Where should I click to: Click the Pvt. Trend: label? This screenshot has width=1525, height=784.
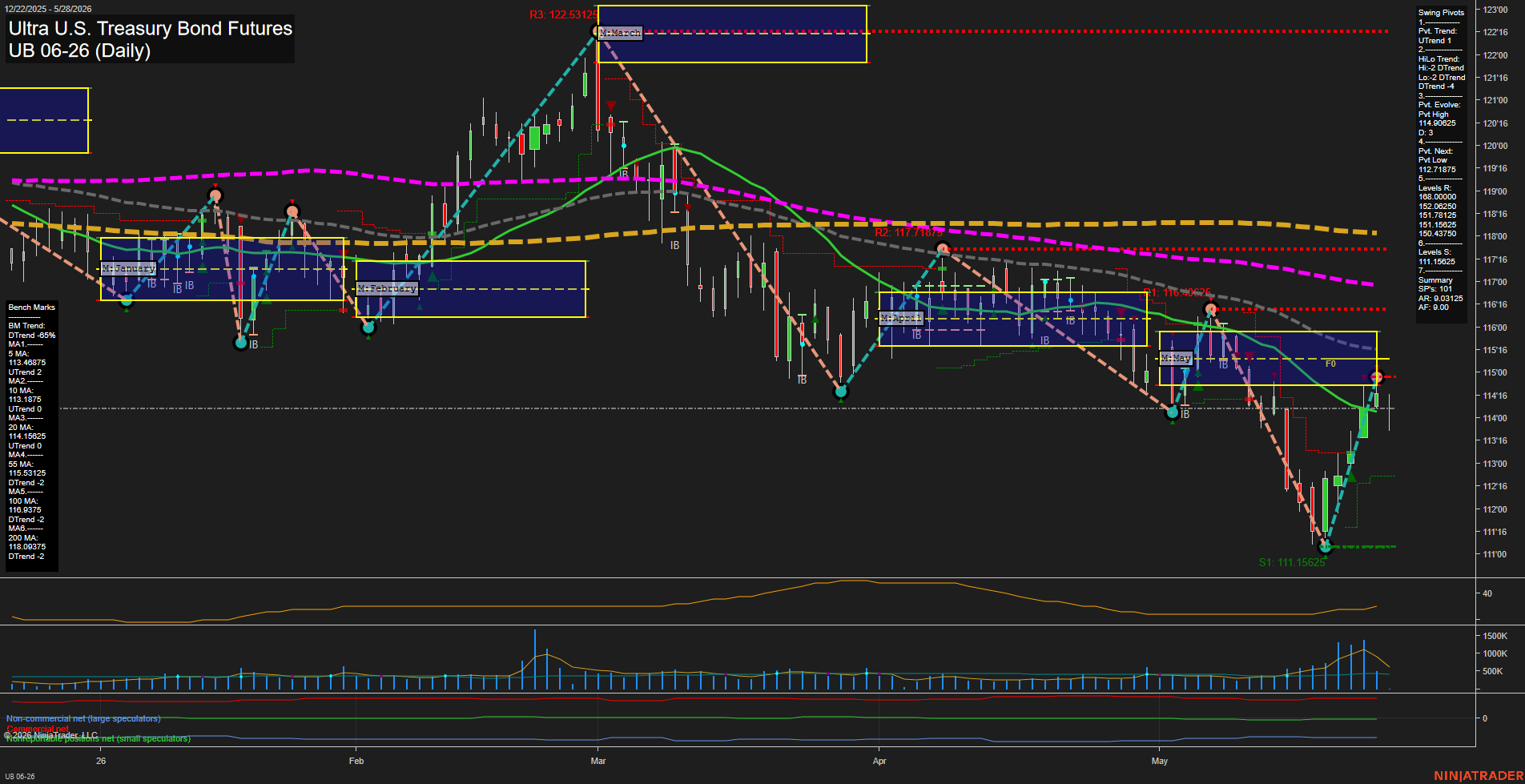click(1438, 31)
